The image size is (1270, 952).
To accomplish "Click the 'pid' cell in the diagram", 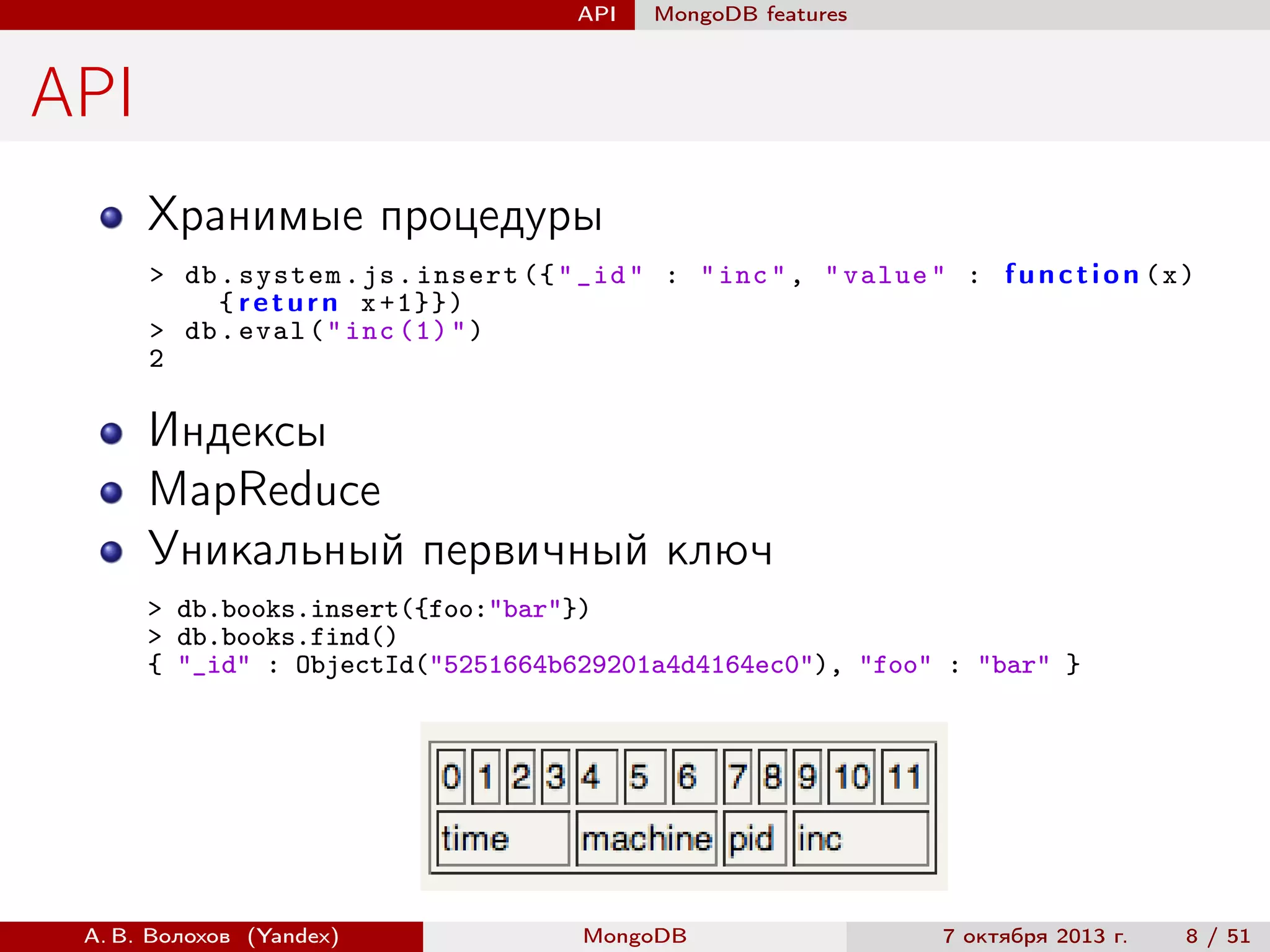I will [x=755, y=839].
